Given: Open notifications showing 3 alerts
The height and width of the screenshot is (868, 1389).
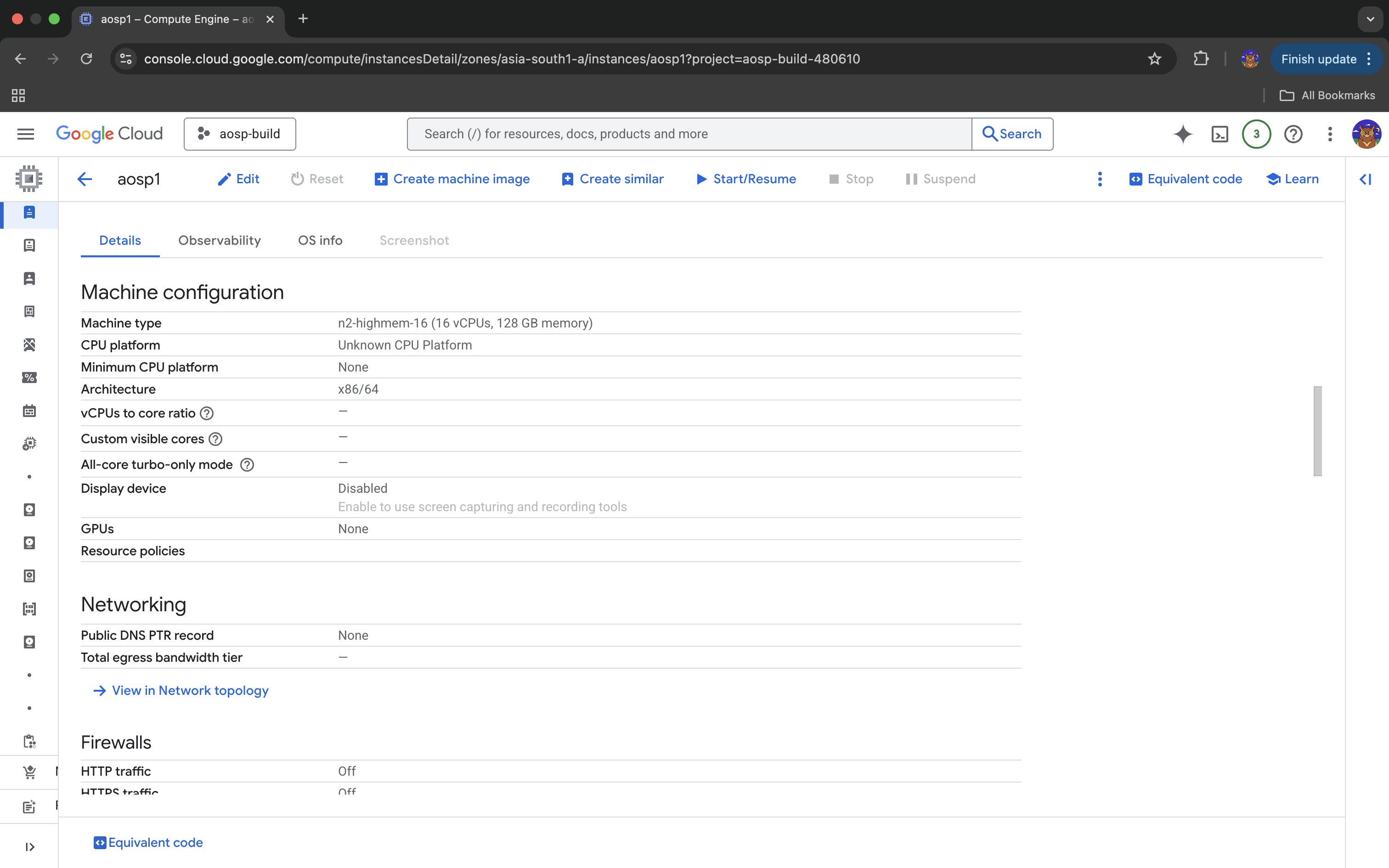Looking at the screenshot, I should tap(1256, 134).
